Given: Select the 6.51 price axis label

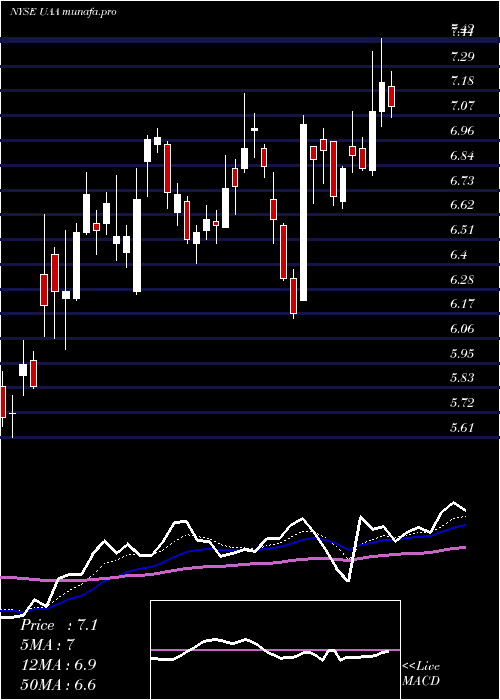Looking at the screenshot, I should pos(462,230).
